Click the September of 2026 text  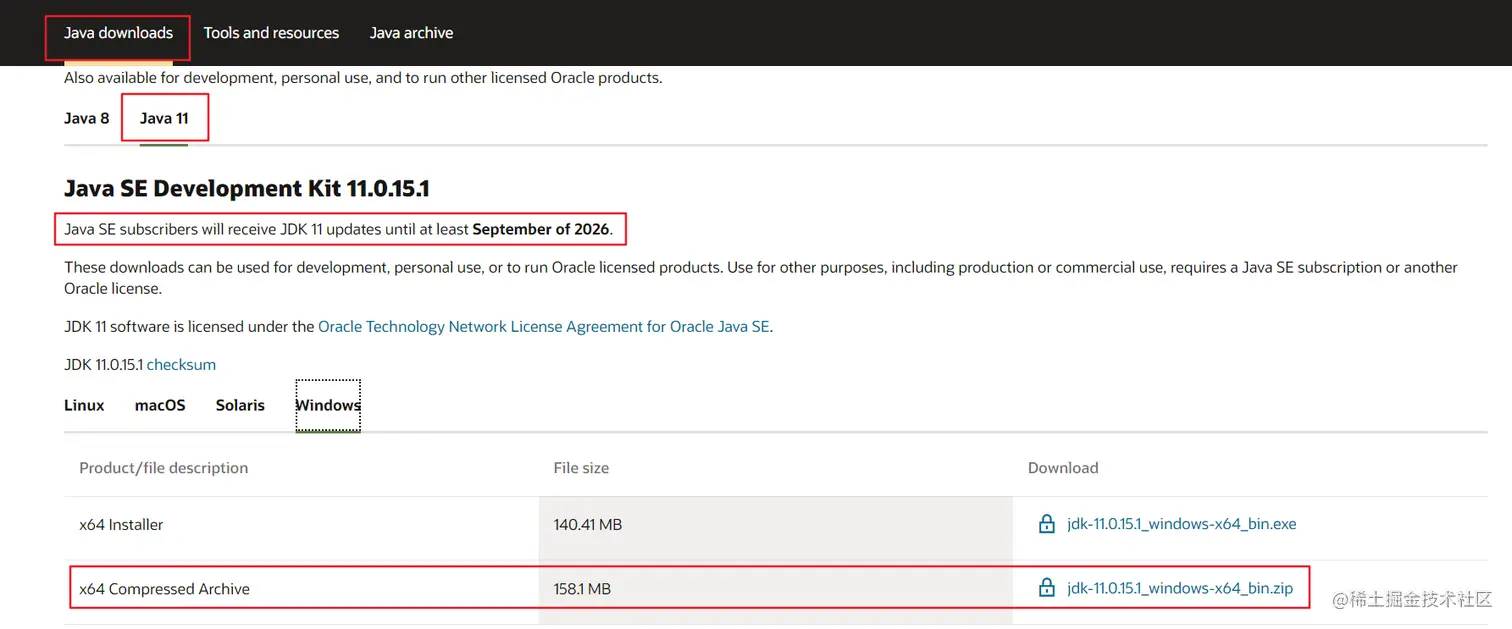tap(541, 229)
